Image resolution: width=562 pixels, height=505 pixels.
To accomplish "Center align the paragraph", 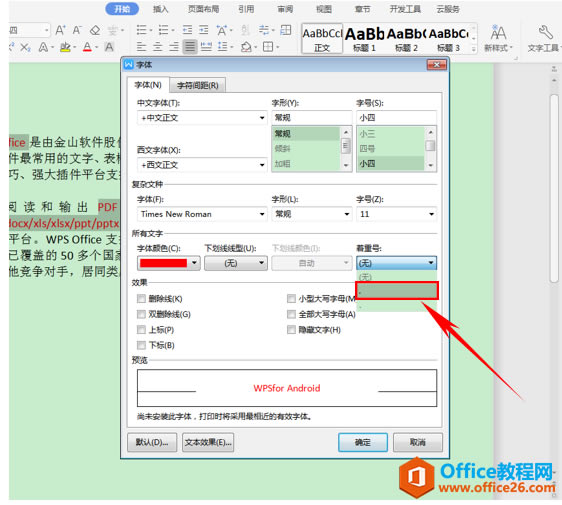I will pos(158,47).
